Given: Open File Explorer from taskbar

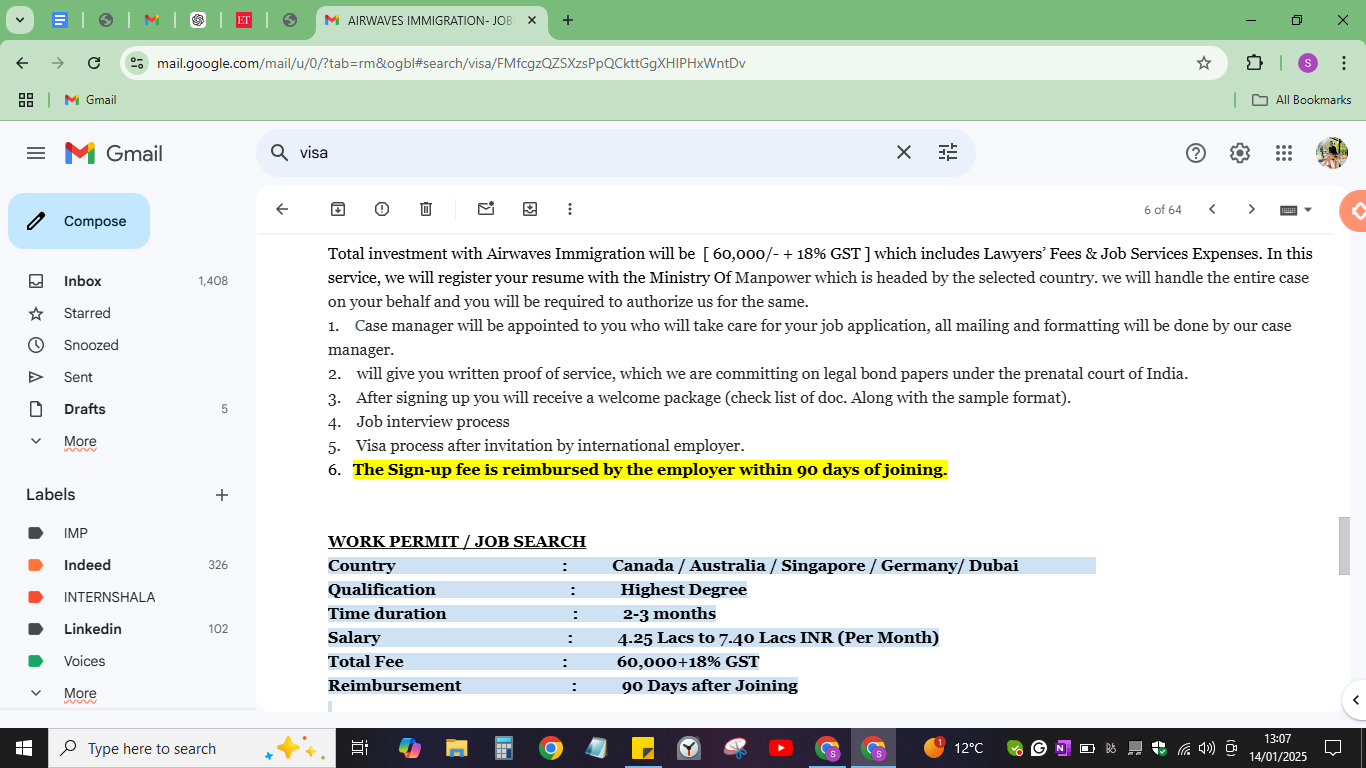Looking at the screenshot, I should 456,748.
